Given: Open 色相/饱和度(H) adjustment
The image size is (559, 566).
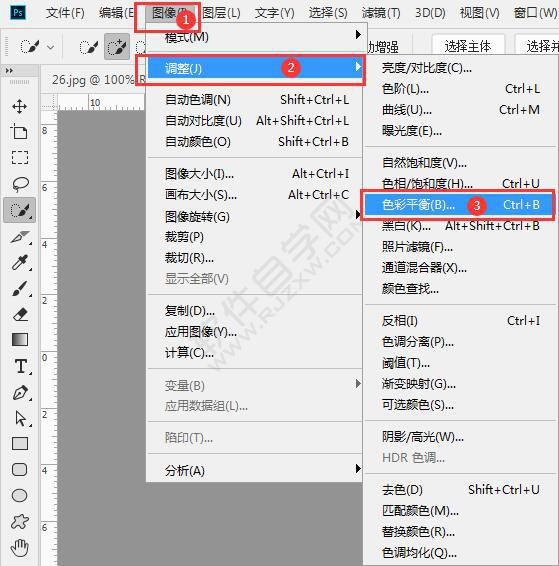Looking at the screenshot, I should [460, 184].
